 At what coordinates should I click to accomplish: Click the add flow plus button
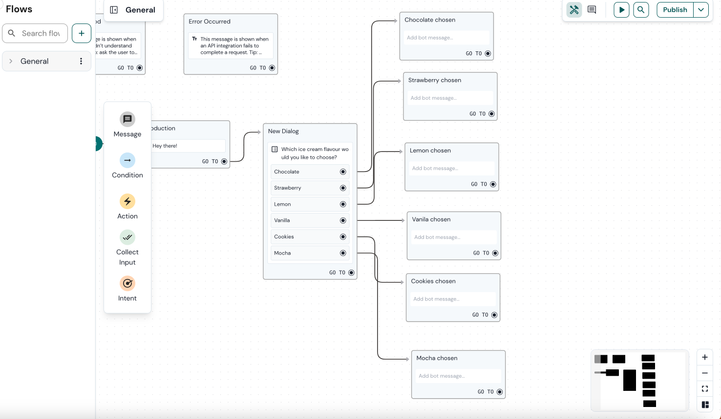click(x=81, y=33)
